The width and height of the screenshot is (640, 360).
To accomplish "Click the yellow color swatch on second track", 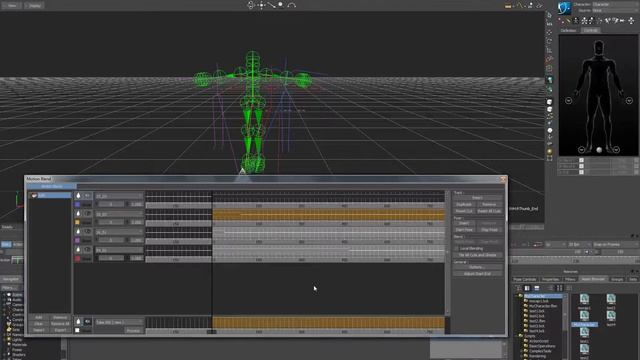I will click(77, 222).
